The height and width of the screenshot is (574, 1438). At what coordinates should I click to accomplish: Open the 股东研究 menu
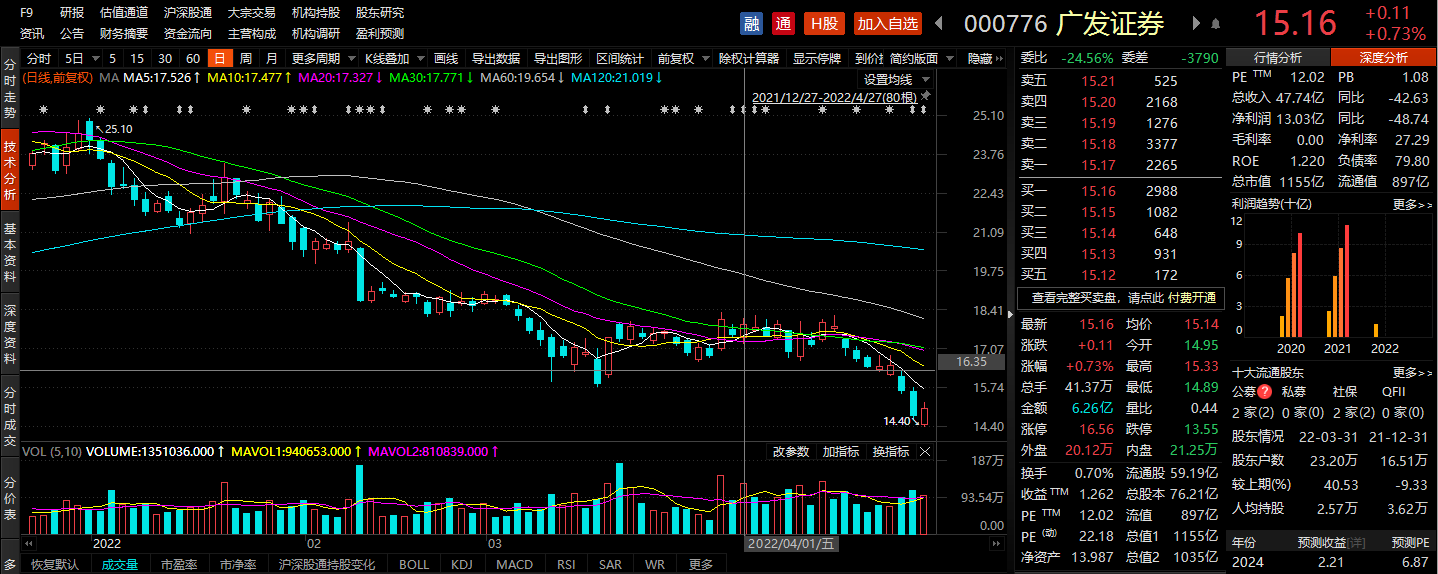(380, 13)
